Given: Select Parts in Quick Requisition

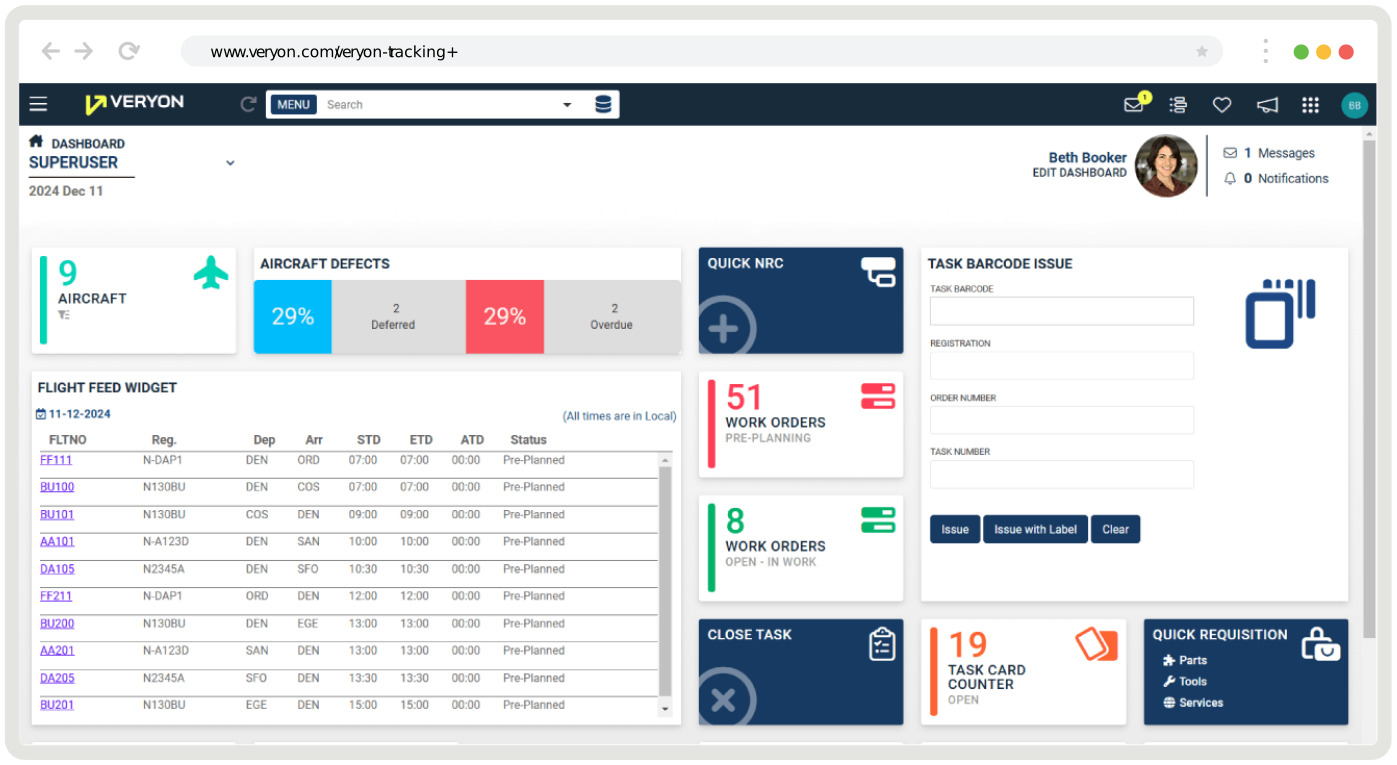Looking at the screenshot, I should click(1185, 660).
